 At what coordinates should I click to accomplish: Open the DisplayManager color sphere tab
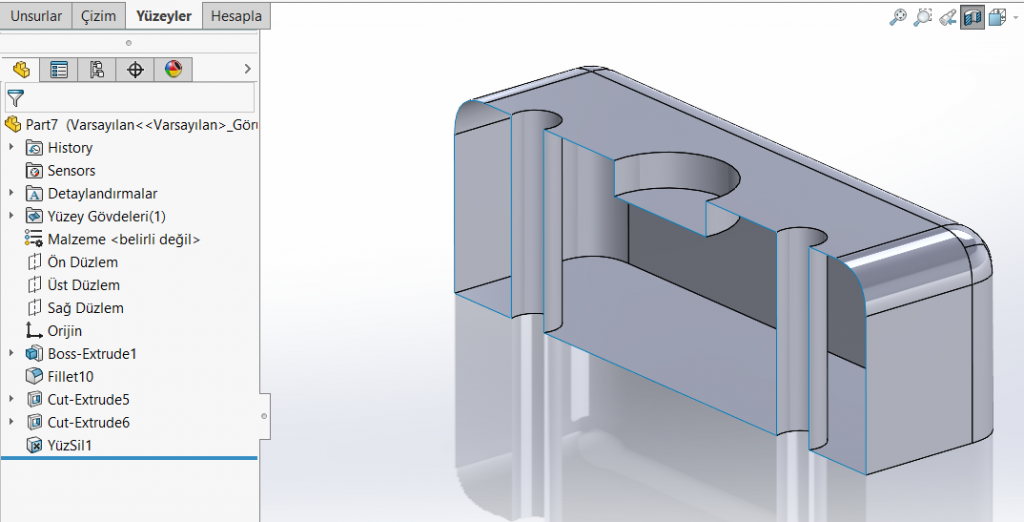point(173,69)
